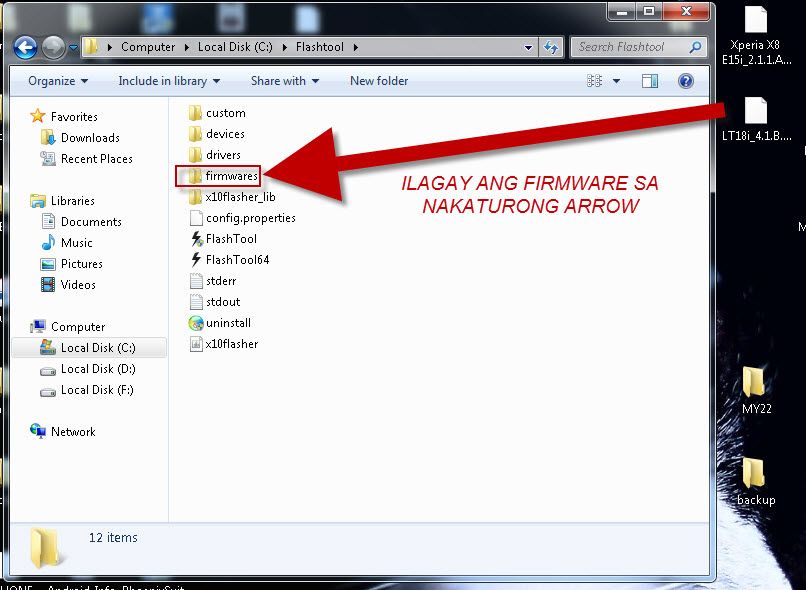Select the stderr file
Viewport: 806px width, 590px height.
[213, 281]
